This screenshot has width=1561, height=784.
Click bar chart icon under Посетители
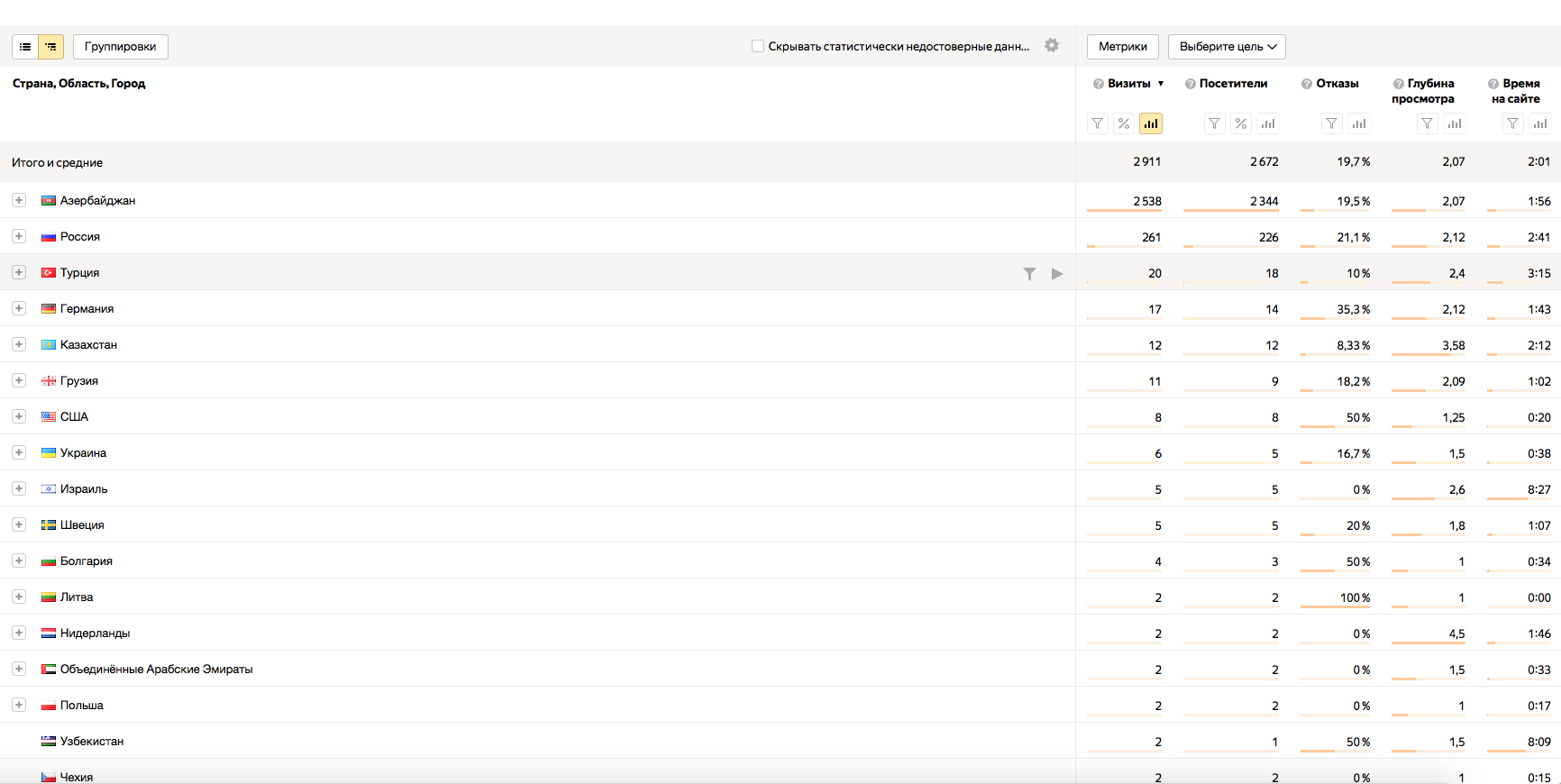(1268, 123)
